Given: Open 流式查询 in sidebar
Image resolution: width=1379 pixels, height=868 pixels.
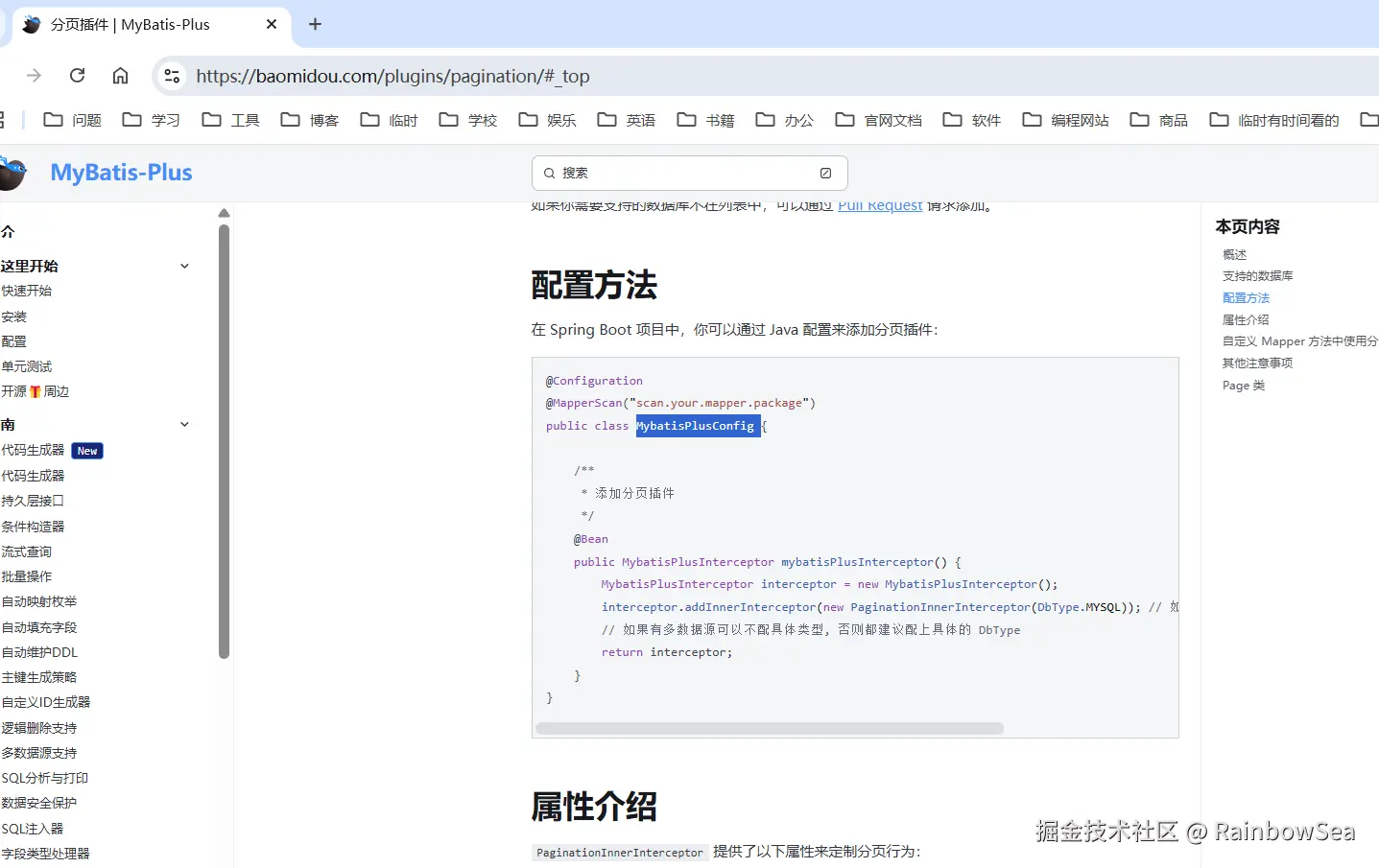Looking at the screenshot, I should (27, 551).
